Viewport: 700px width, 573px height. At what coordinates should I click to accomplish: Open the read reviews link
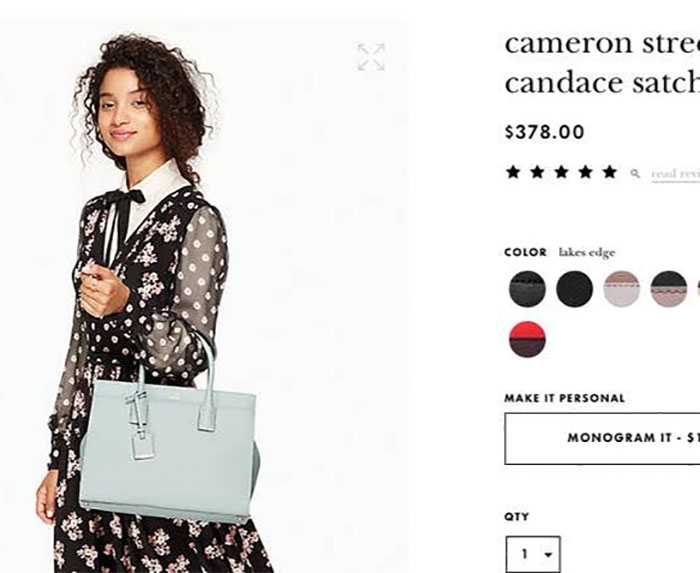(675, 174)
